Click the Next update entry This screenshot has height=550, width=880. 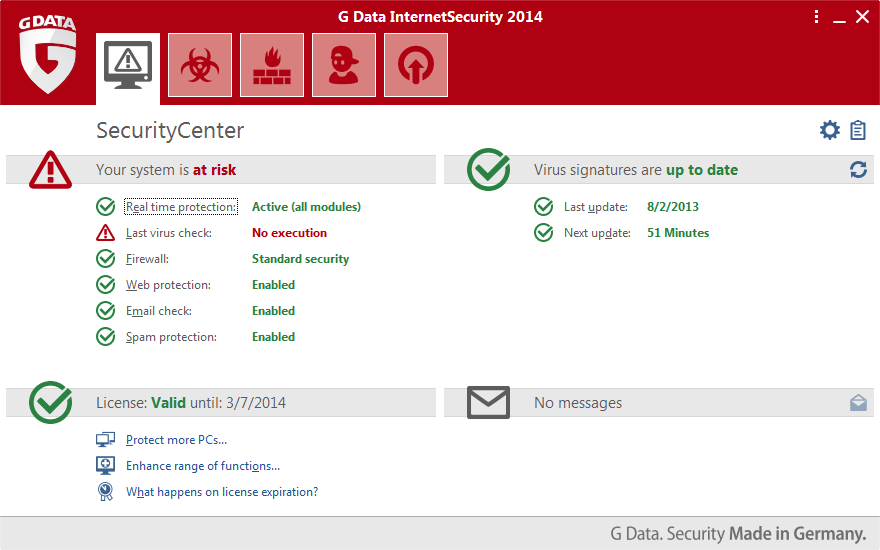597,233
